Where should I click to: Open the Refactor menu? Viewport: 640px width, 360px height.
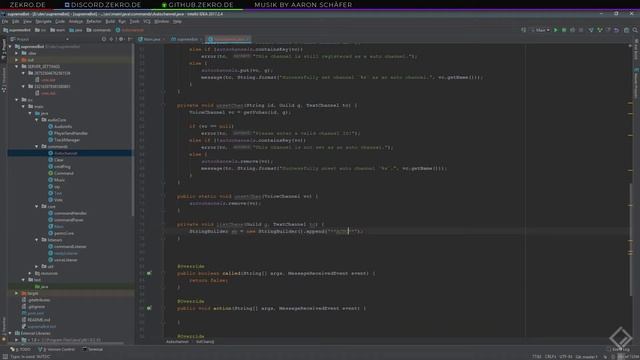93,21
